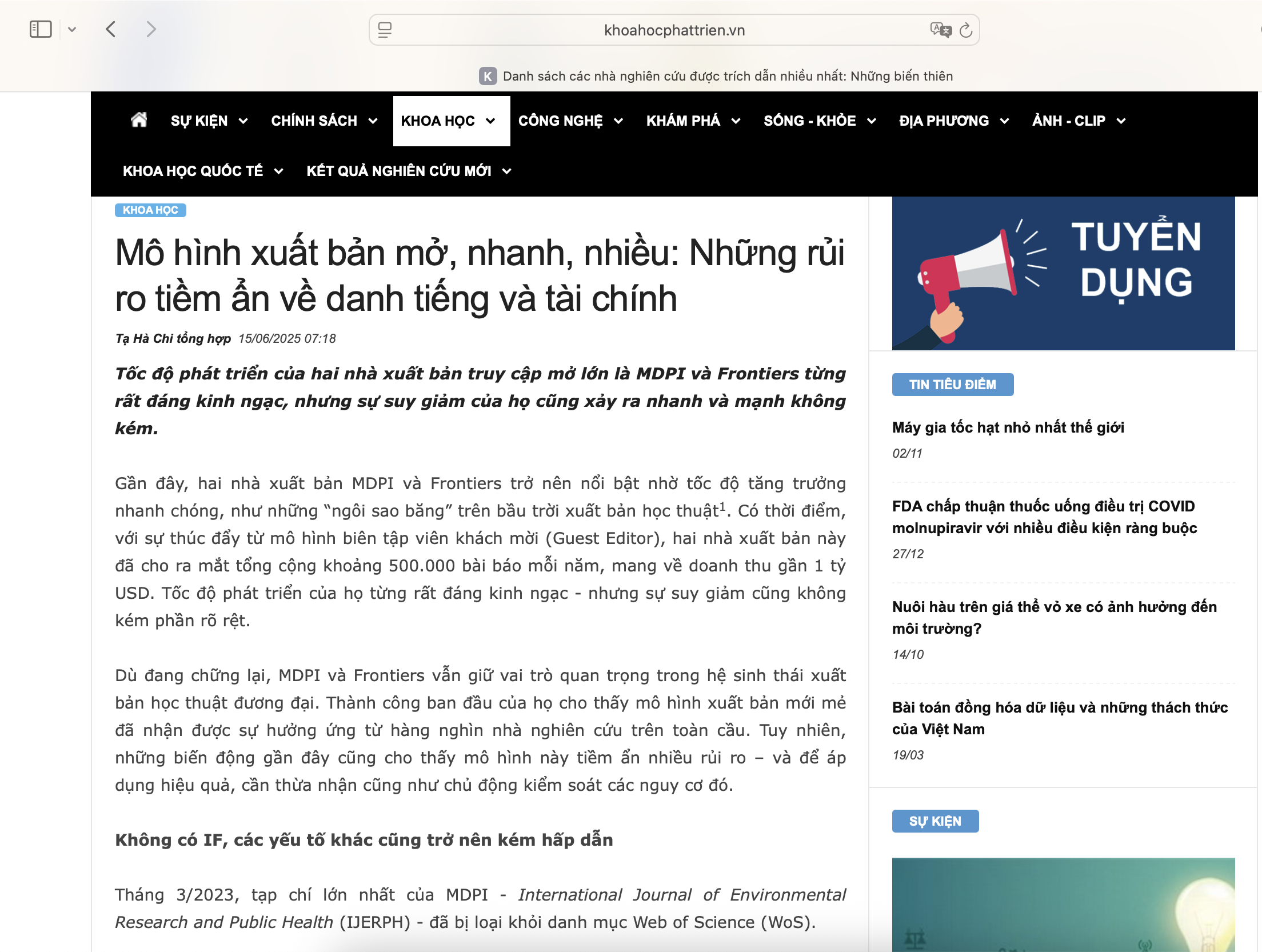
Task: Expand the SỰ KIỆN menu chevron
Action: [243, 121]
